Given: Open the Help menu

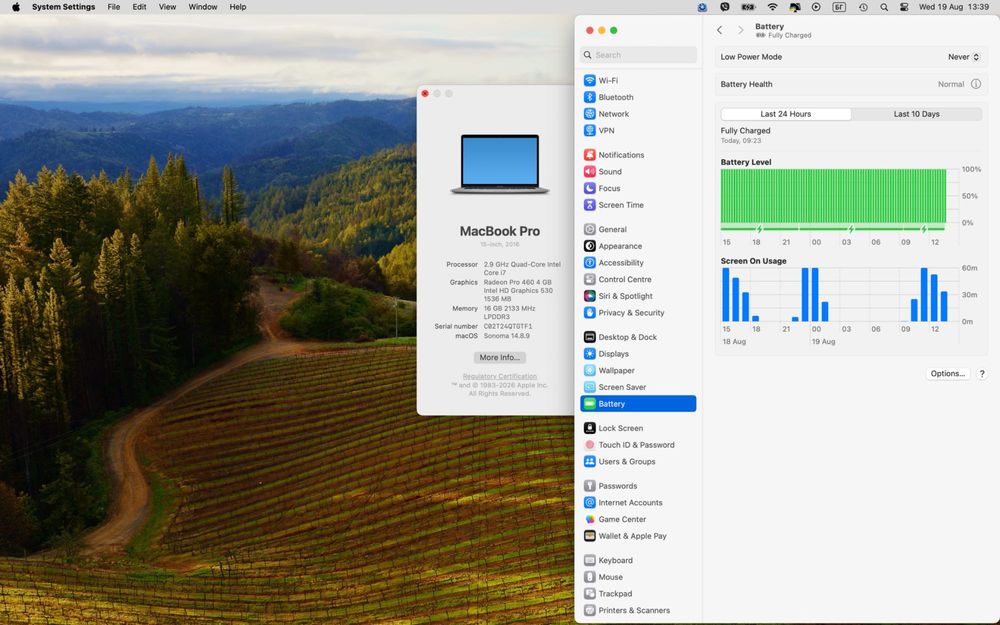Looking at the screenshot, I should (x=238, y=7).
